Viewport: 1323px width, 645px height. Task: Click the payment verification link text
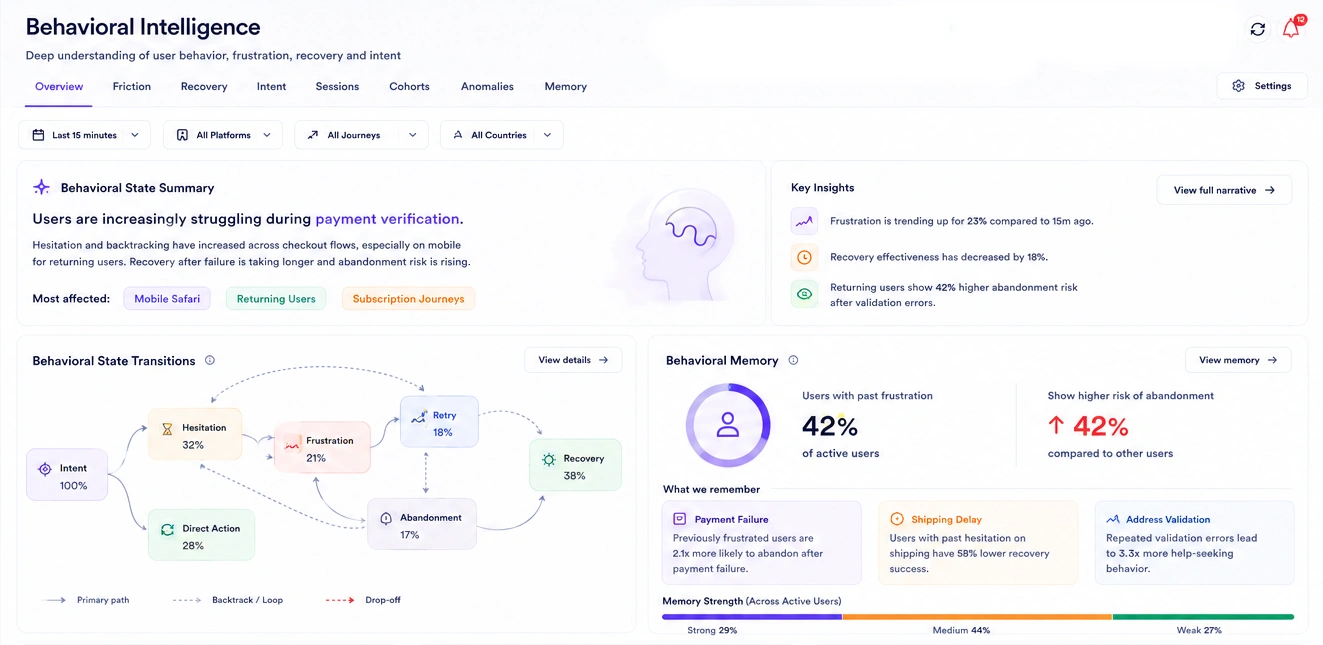(x=389, y=219)
